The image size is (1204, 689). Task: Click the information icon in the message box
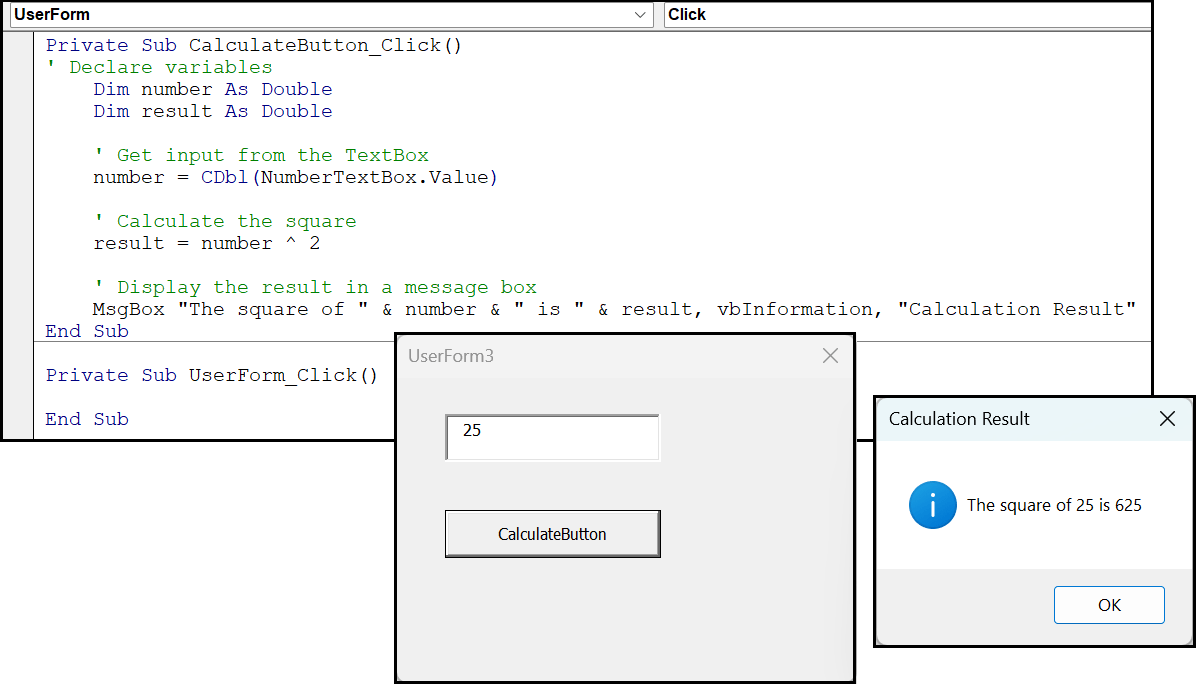click(932, 505)
